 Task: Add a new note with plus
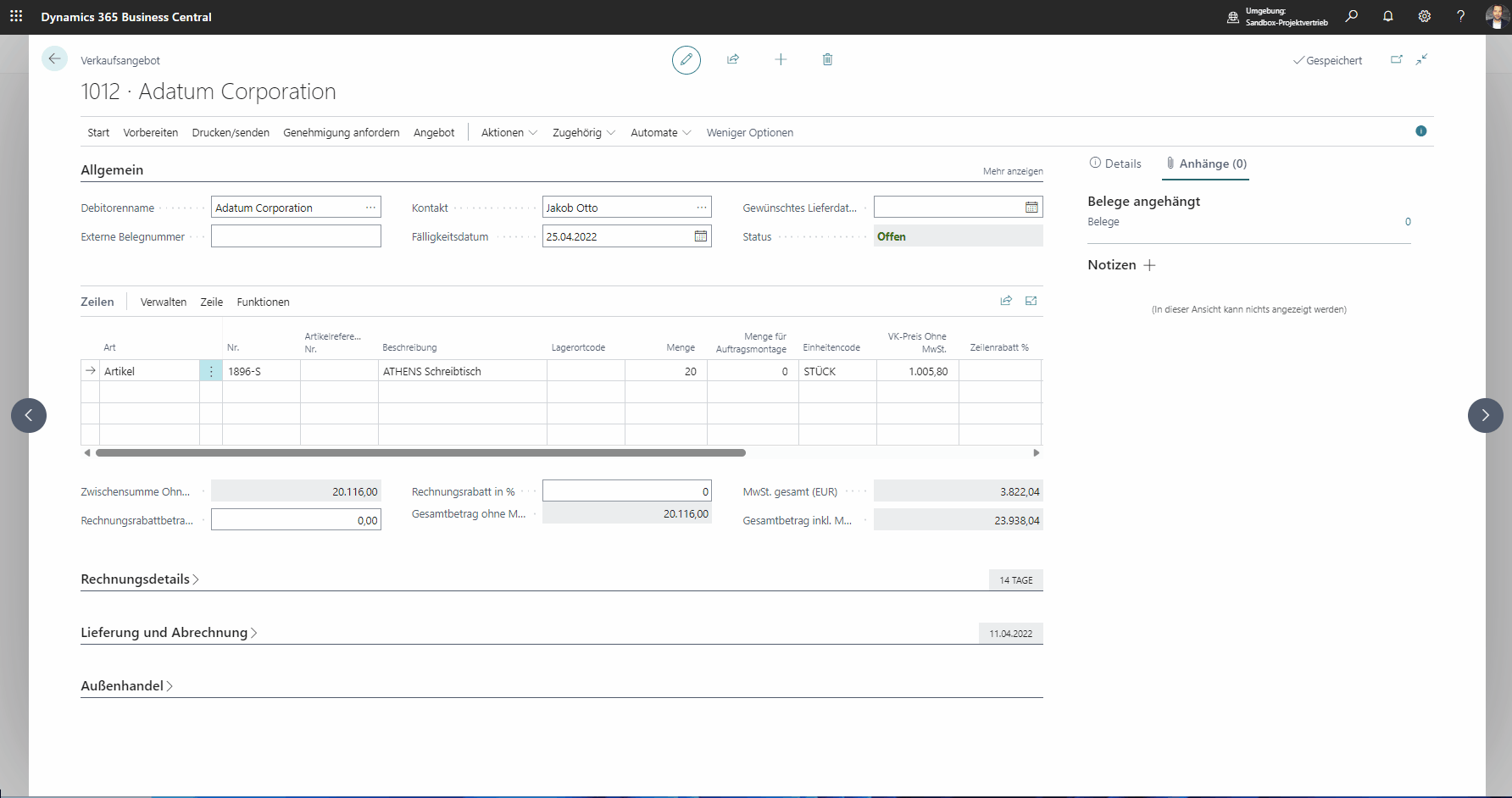pos(1149,265)
